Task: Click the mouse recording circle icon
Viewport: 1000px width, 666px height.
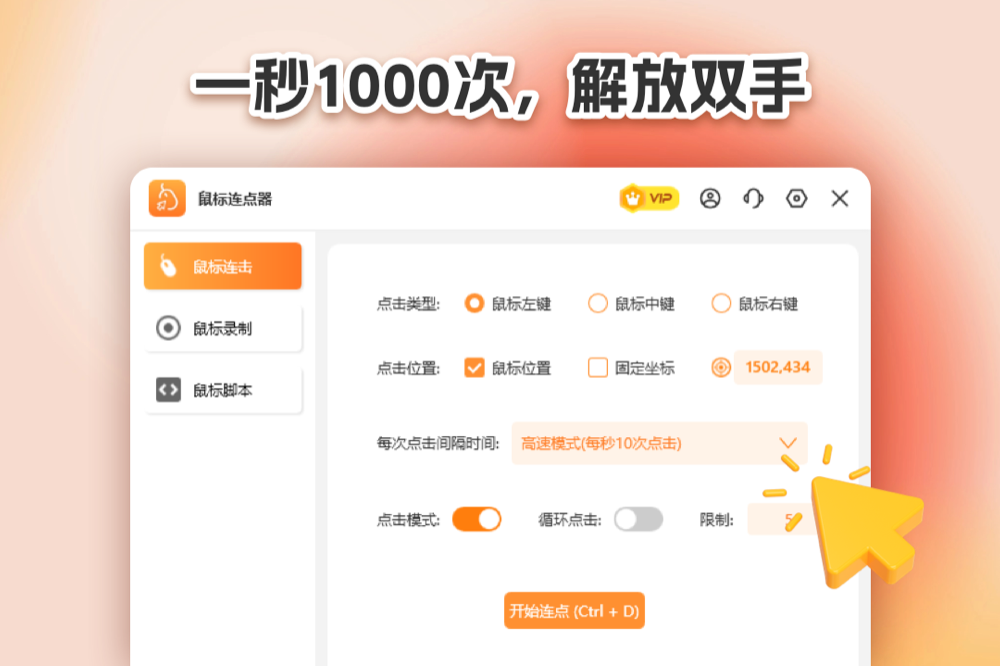Action: [168, 328]
